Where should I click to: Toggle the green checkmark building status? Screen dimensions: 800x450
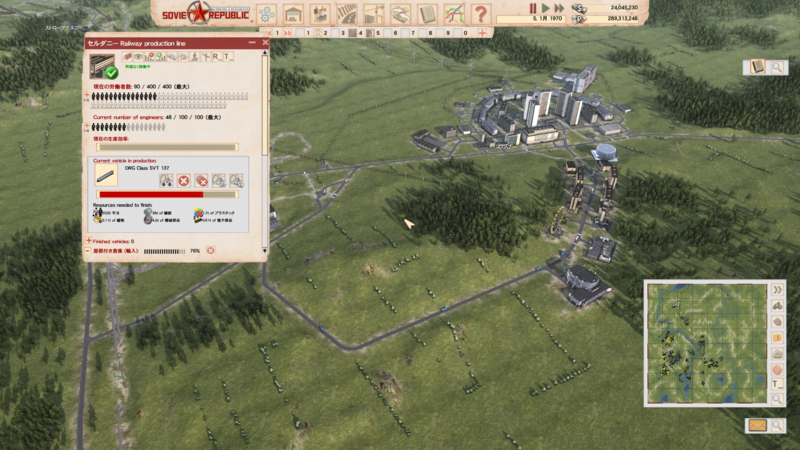111,72
